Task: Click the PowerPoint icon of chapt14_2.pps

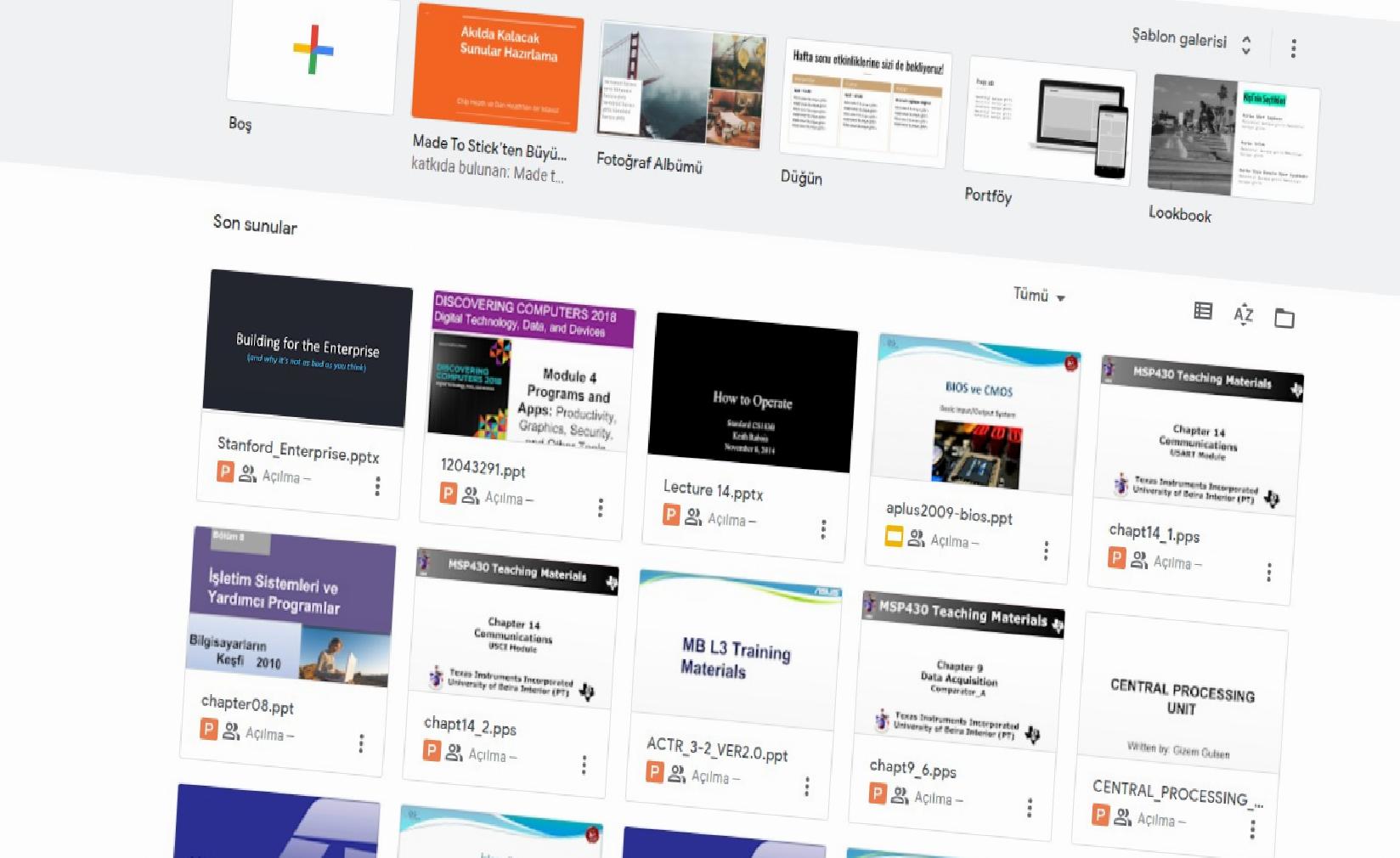Action: [x=432, y=751]
